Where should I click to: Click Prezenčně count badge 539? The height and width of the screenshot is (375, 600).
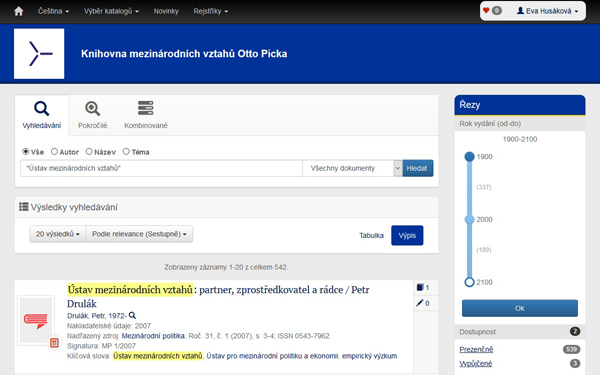point(571,349)
